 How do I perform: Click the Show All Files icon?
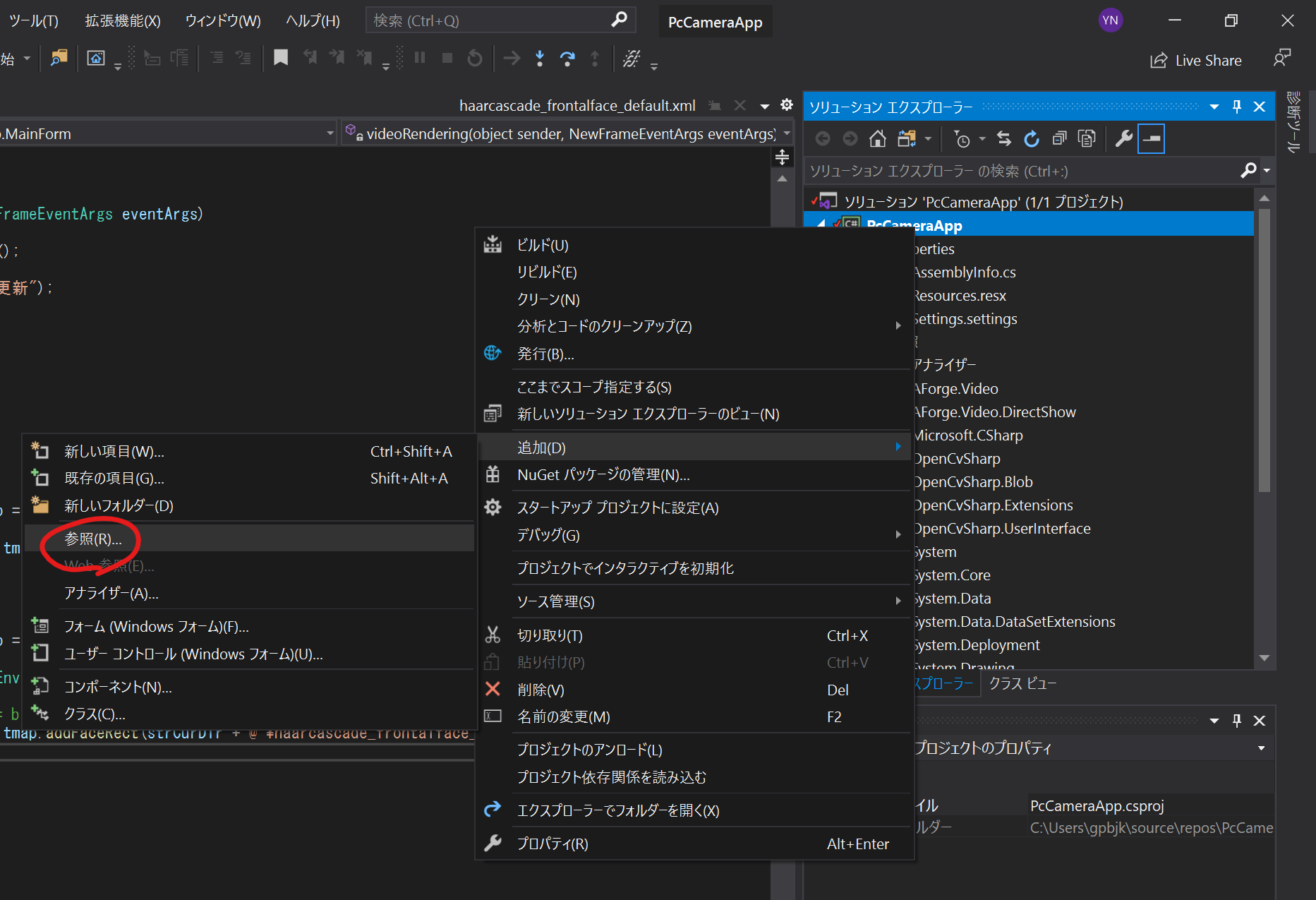[x=1087, y=138]
